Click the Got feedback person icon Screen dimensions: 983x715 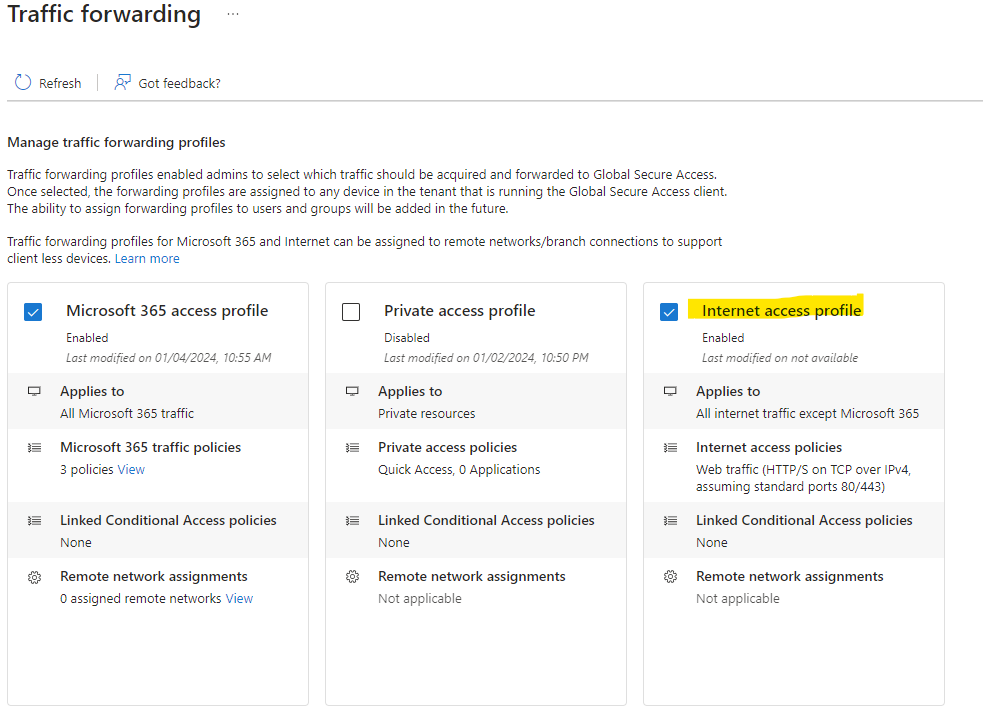(x=122, y=83)
